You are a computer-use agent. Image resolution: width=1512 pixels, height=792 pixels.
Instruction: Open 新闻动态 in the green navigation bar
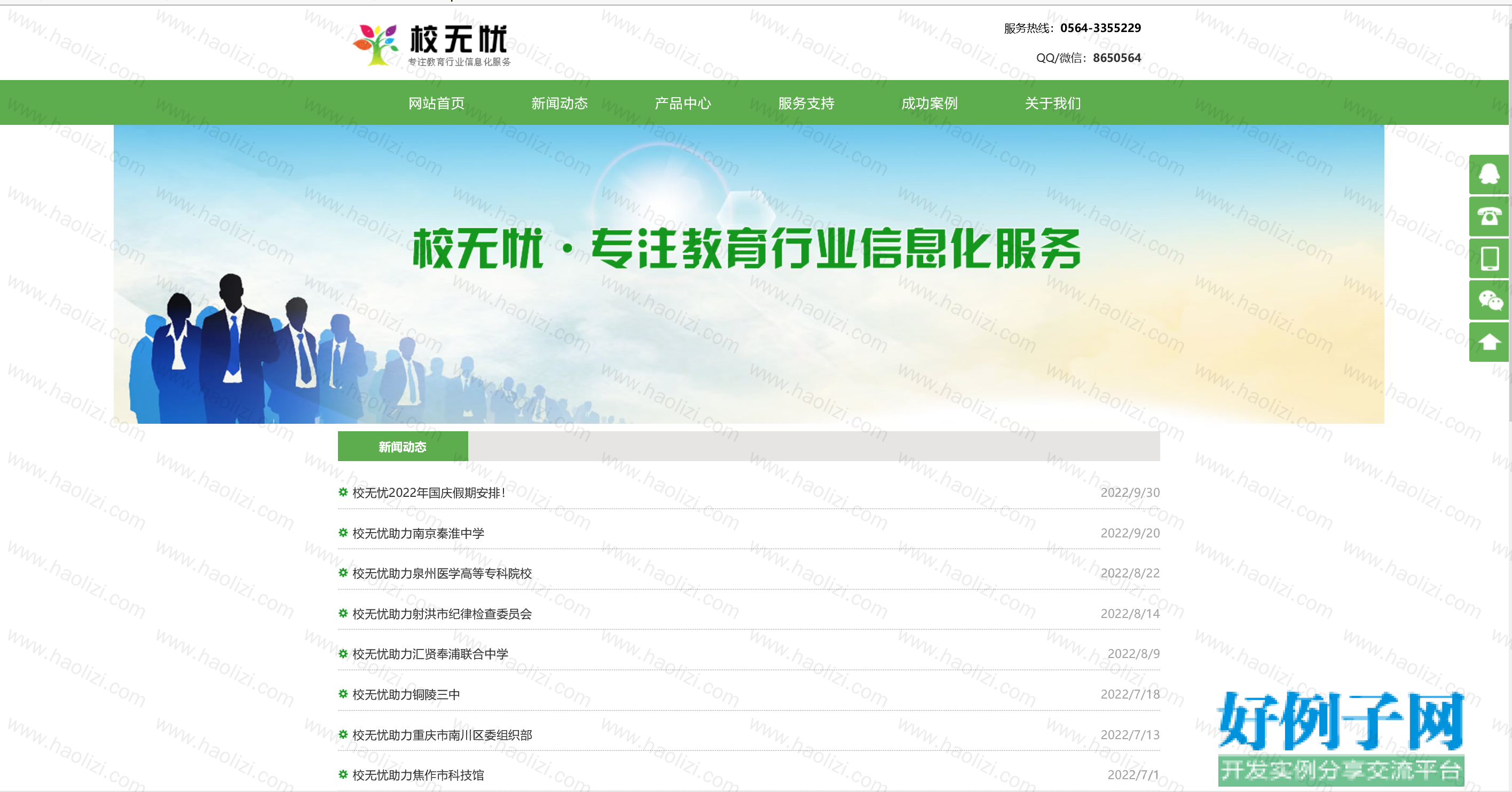[560, 103]
